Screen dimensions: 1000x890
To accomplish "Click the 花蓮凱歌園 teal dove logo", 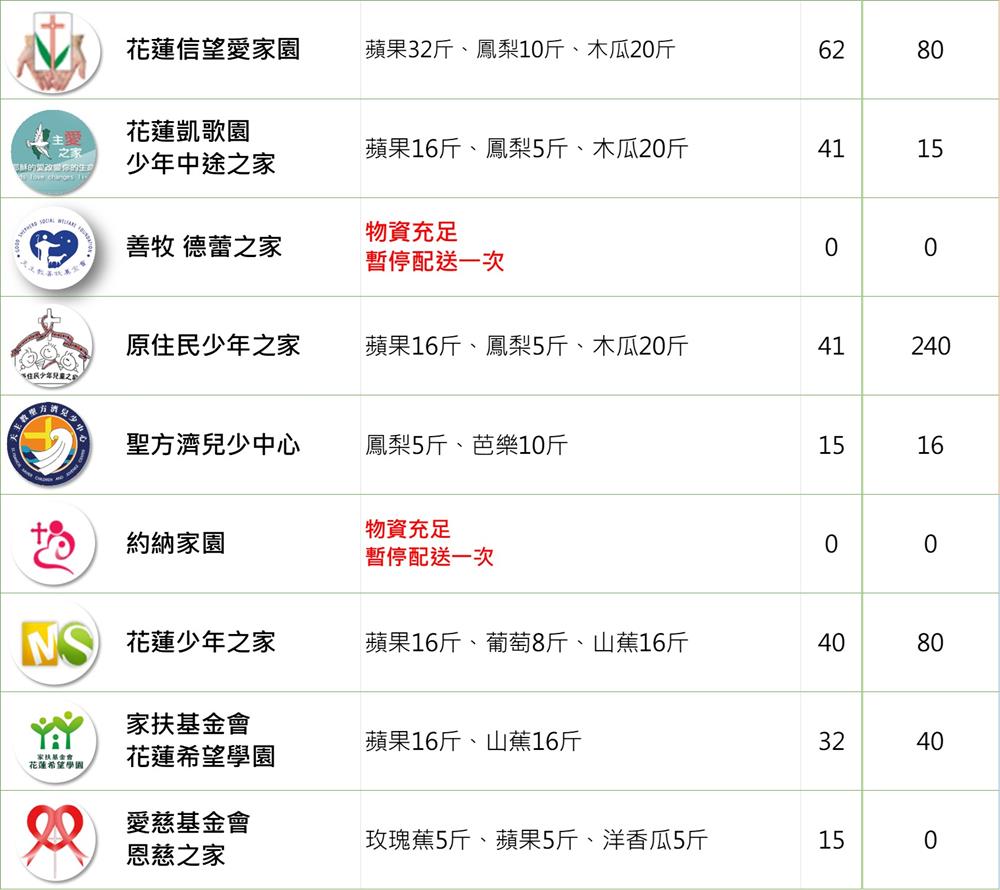I will (x=54, y=152).
